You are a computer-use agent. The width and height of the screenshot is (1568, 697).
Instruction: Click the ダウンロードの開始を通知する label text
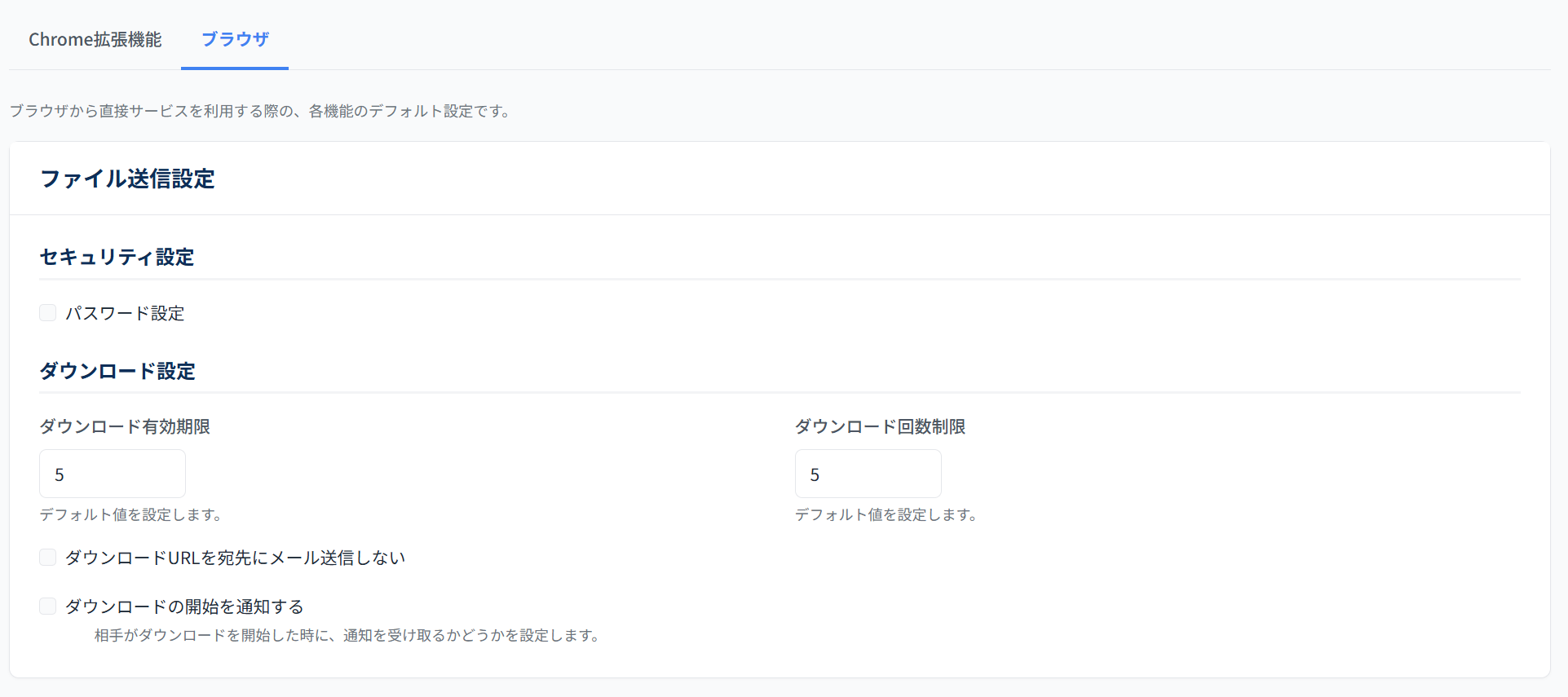tap(184, 607)
